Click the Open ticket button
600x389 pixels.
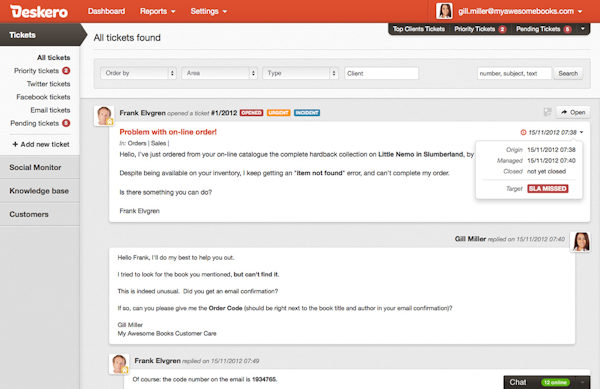tap(573, 112)
